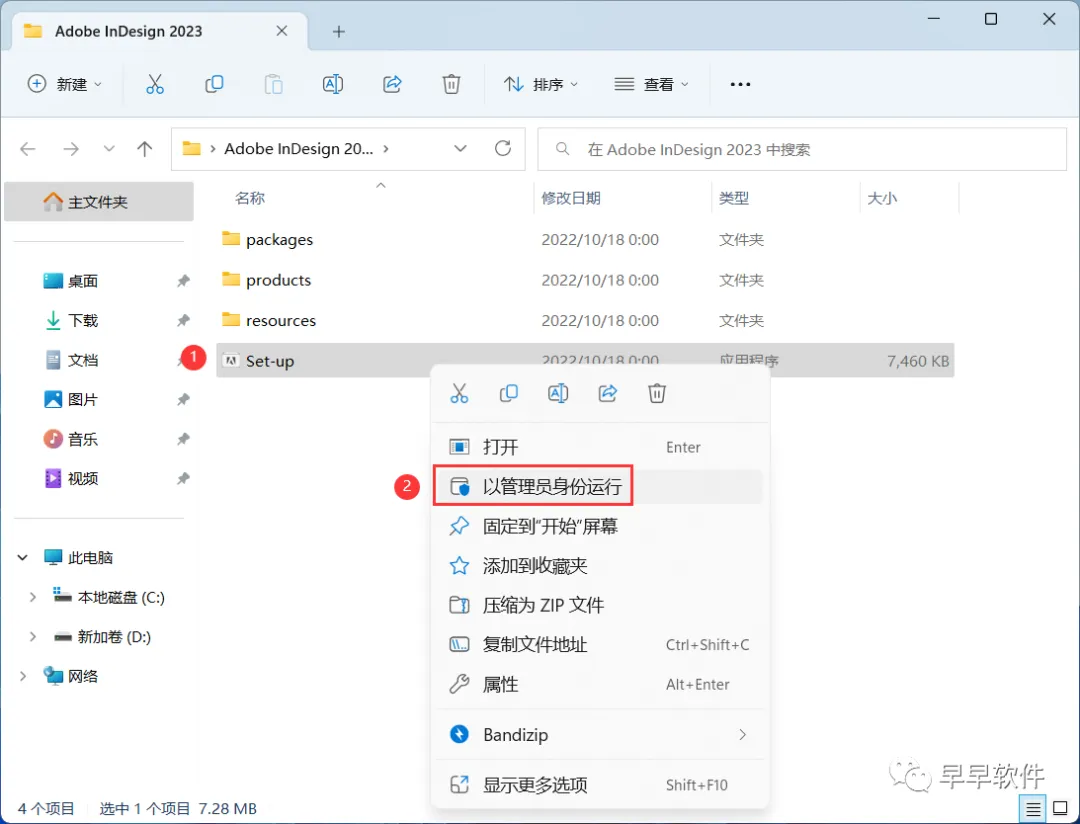The width and height of the screenshot is (1080, 824).
Task: Expand recent locations chevron next to forward arrow
Action: [x=109, y=149]
